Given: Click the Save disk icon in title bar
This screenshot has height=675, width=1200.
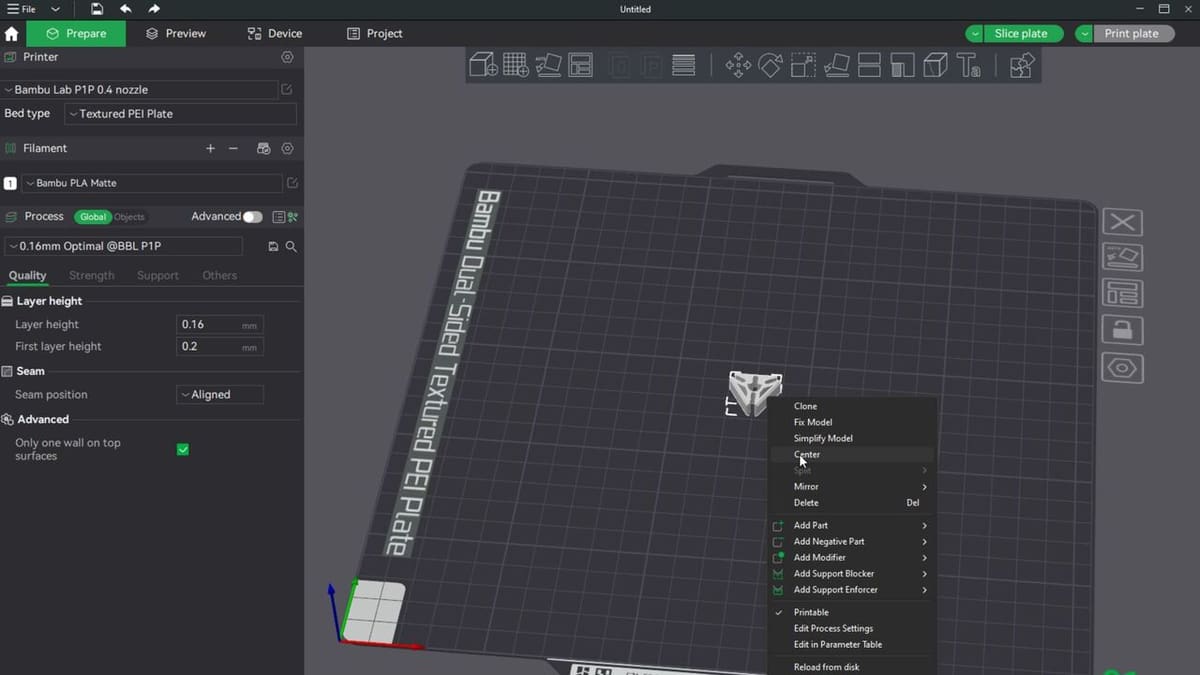Looking at the screenshot, I should point(97,9).
